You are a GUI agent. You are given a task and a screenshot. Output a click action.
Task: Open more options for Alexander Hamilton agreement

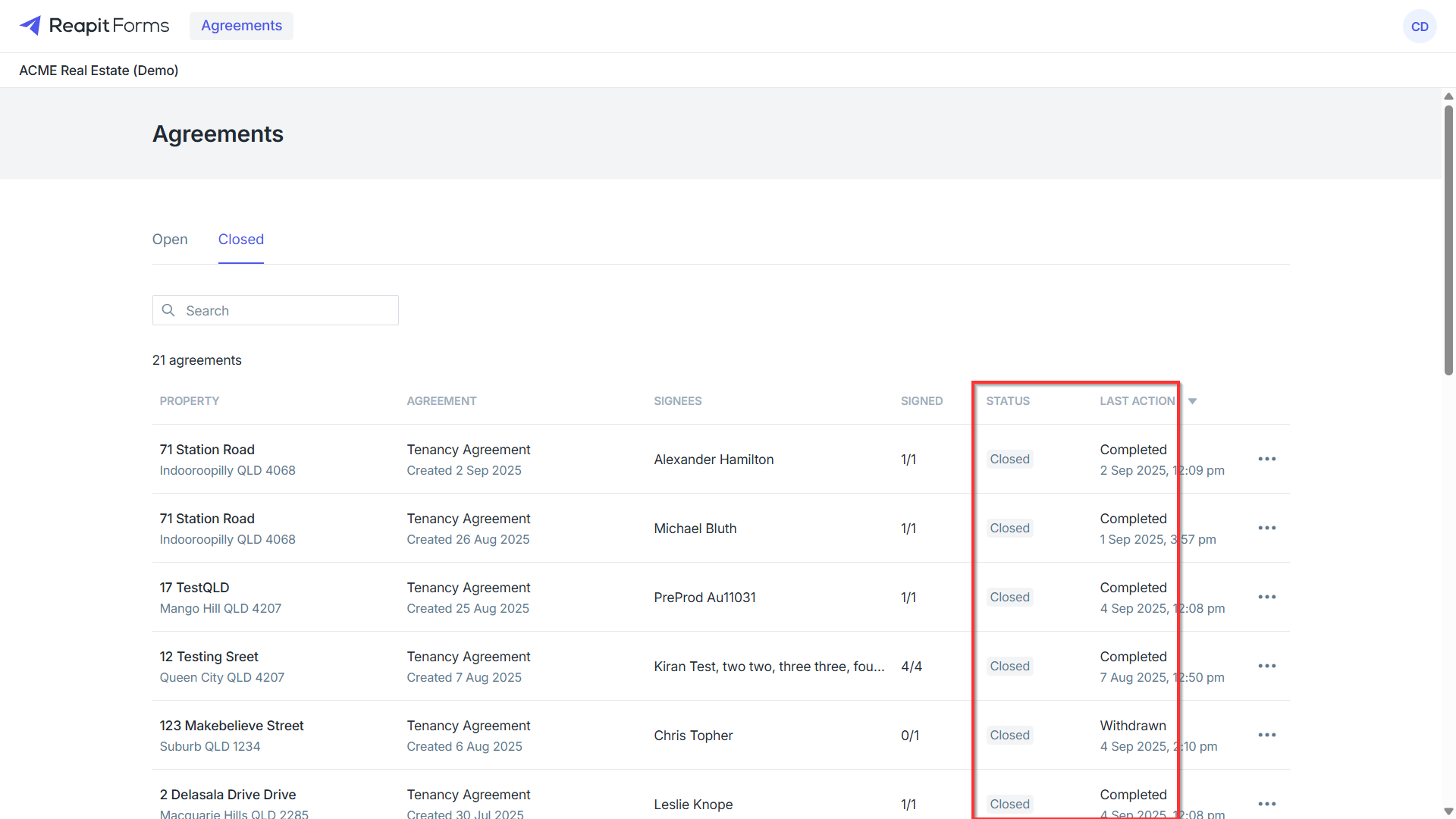pyautogui.click(x=1266, y=459)
